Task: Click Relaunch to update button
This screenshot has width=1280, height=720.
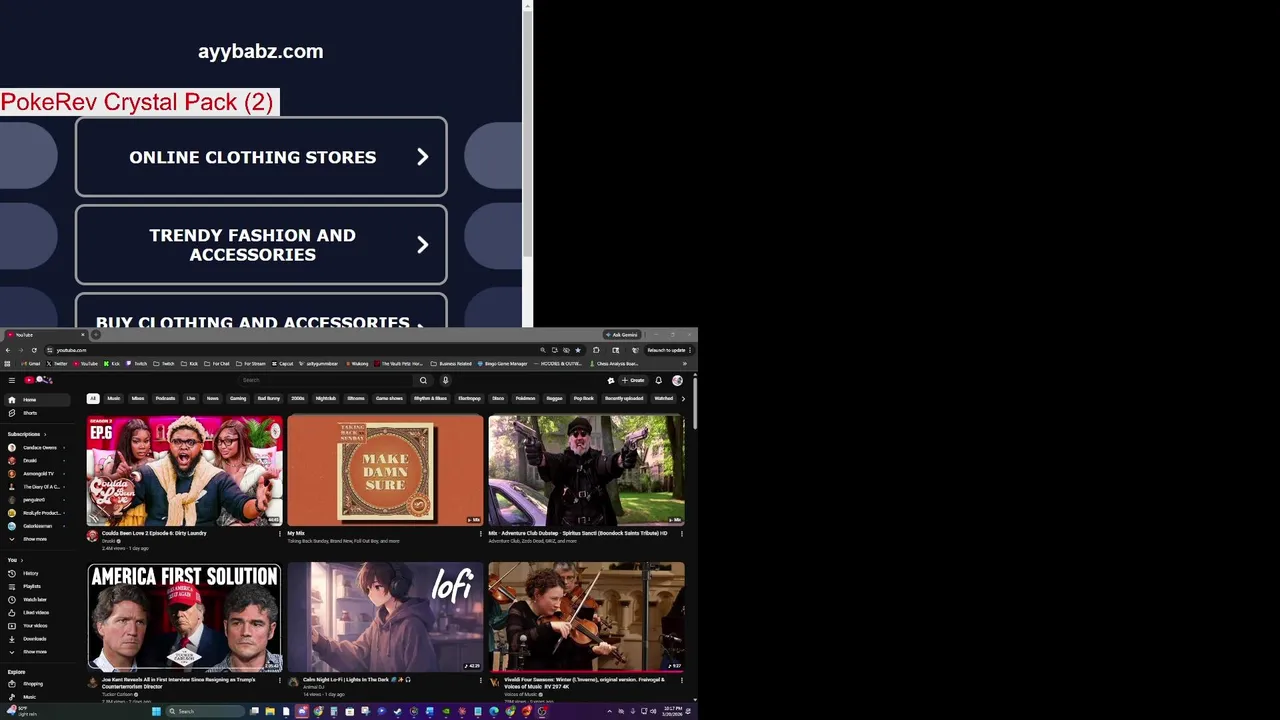Action: [667, 350]
